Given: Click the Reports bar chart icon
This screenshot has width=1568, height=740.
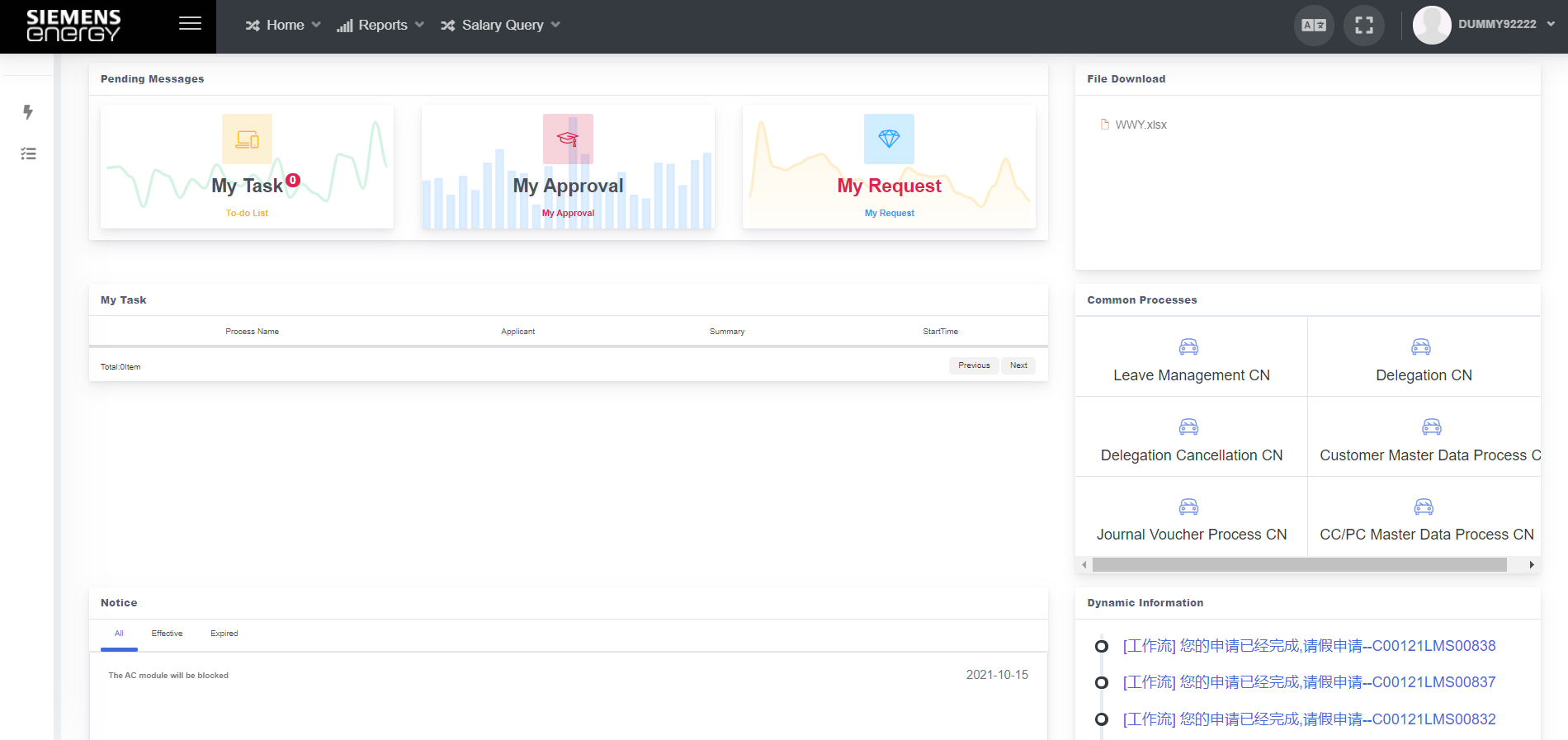Looking at the screenshot, I should (x=345, y=26).
